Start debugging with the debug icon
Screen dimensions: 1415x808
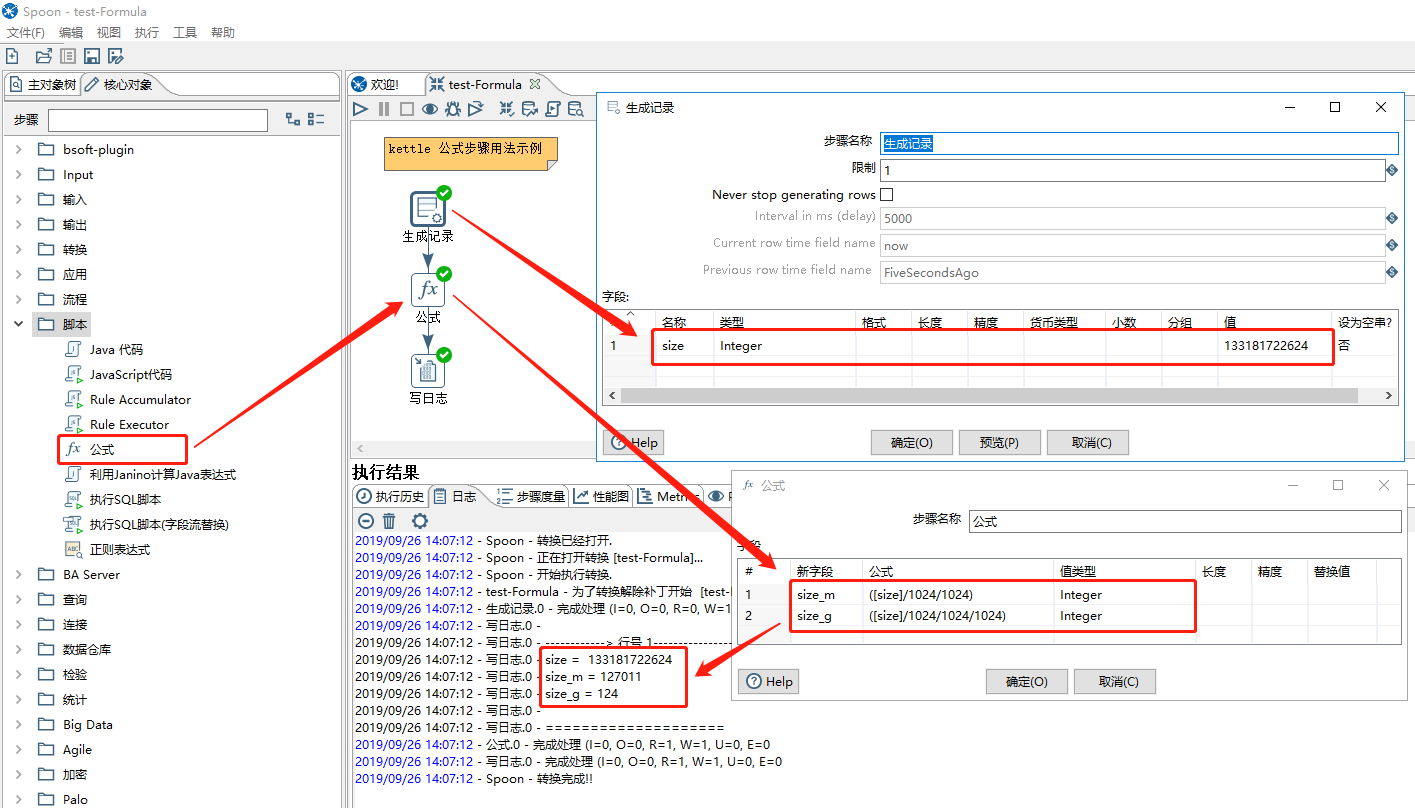453,110
